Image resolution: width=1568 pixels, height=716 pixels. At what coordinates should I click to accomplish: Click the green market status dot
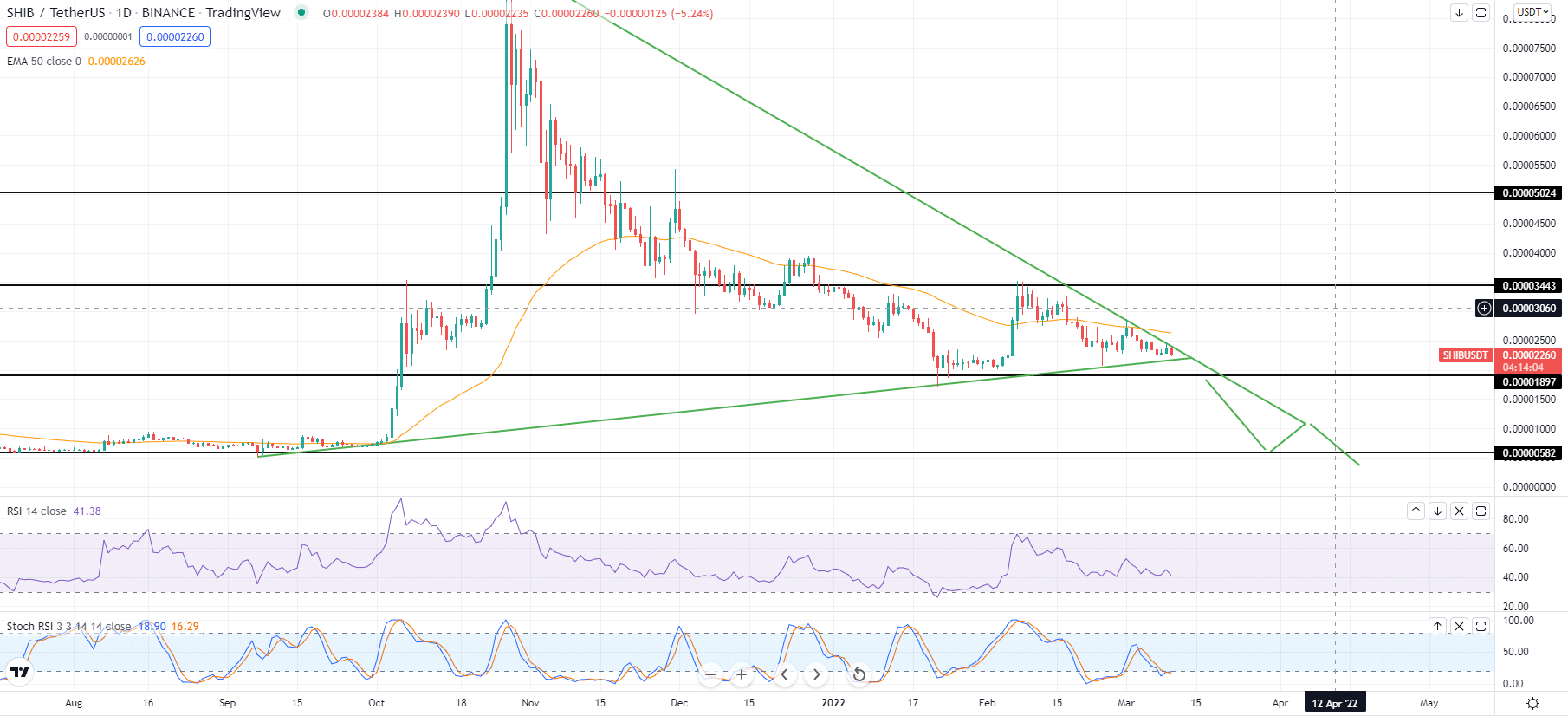(x=301, y=12)
